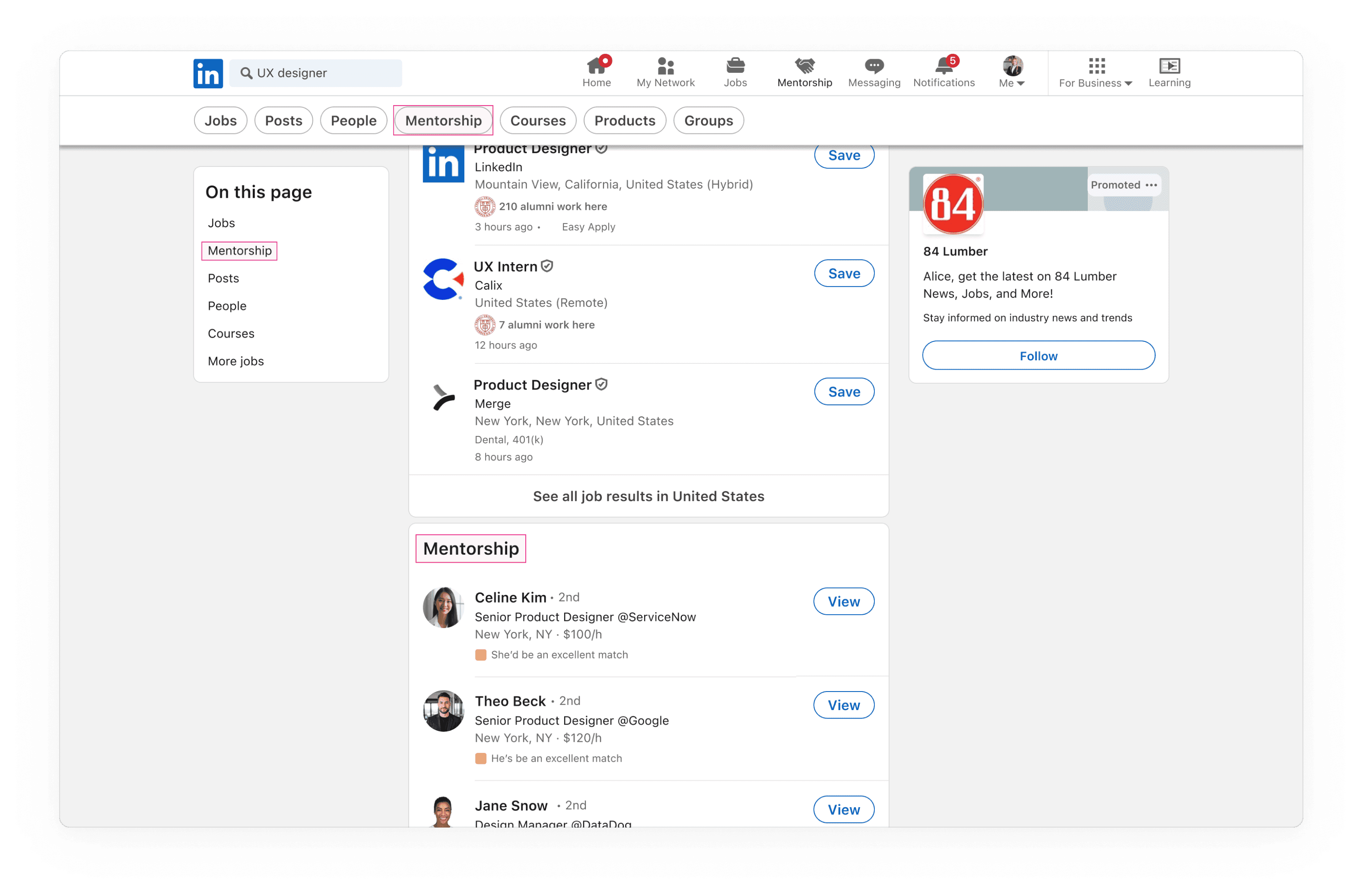Click the search field containing UX designer
The height and width of the screenshot is (896, 1363).
coord(315,73)
